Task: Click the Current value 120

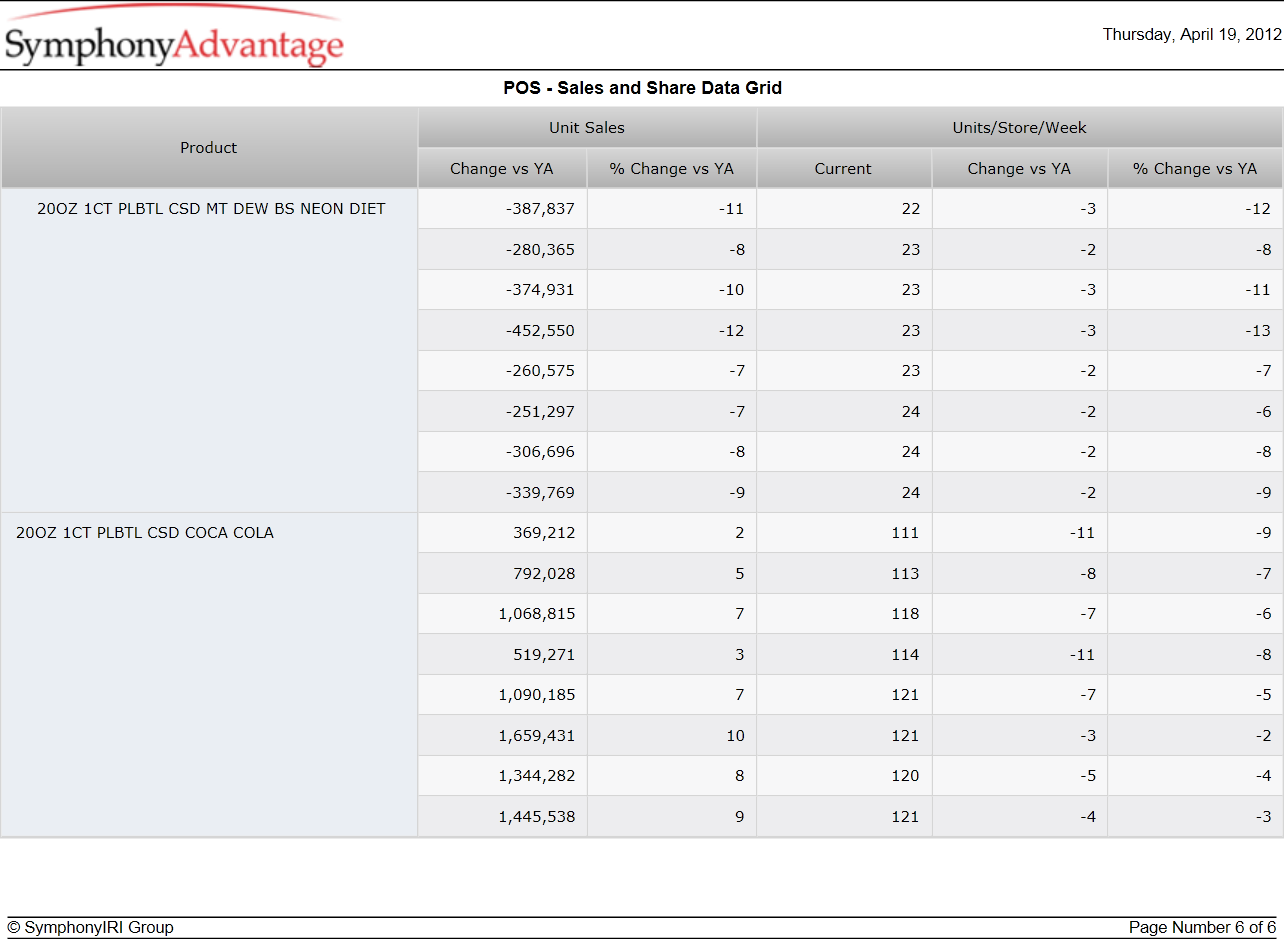Action: click(x=906, y=776)
